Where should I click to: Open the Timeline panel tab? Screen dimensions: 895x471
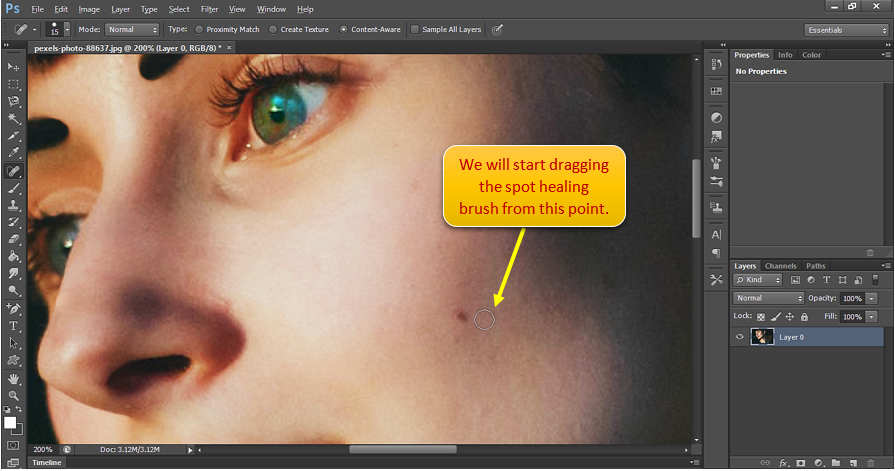coord(47,462)
